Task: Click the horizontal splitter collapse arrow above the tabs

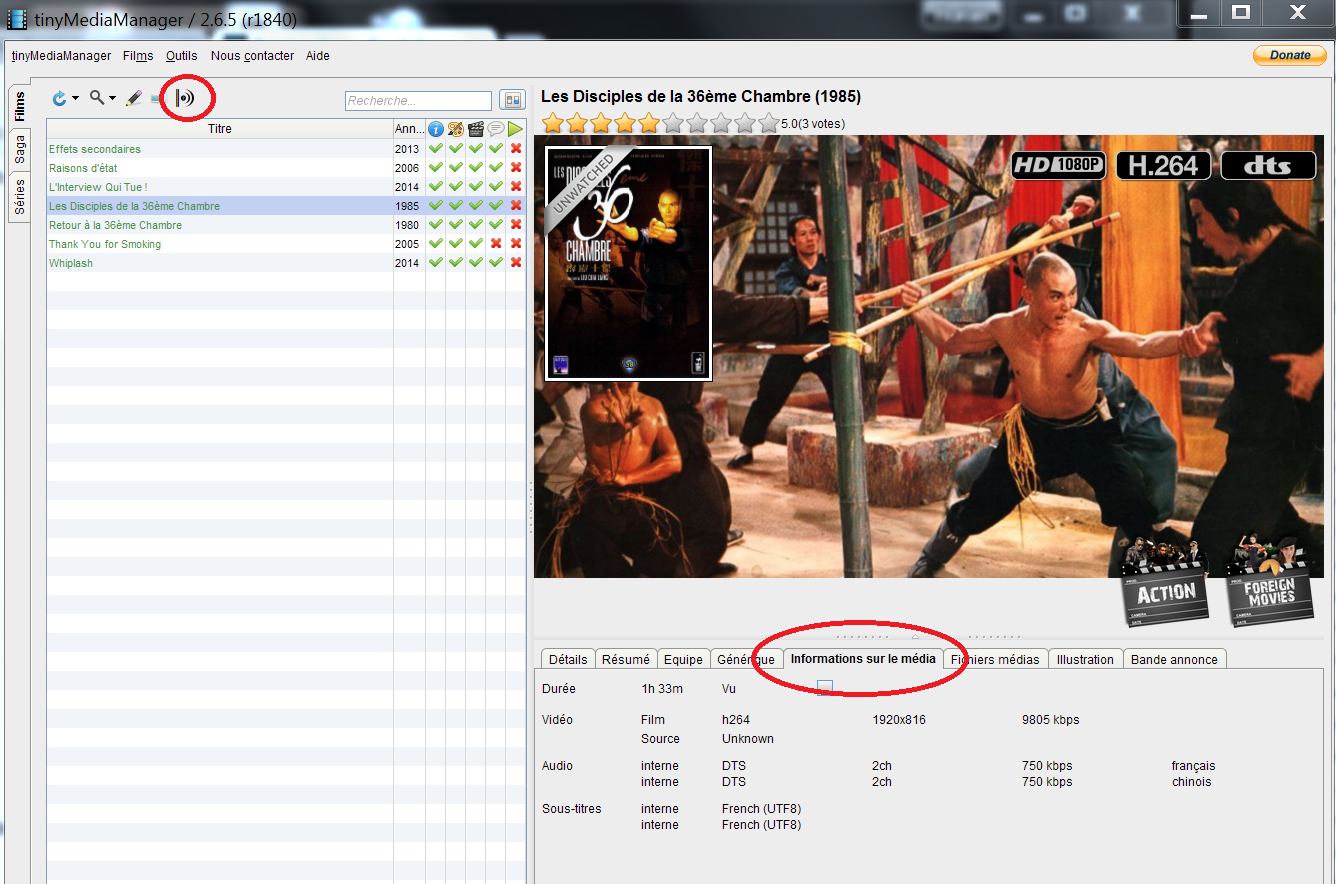Action: pos(915,636)
